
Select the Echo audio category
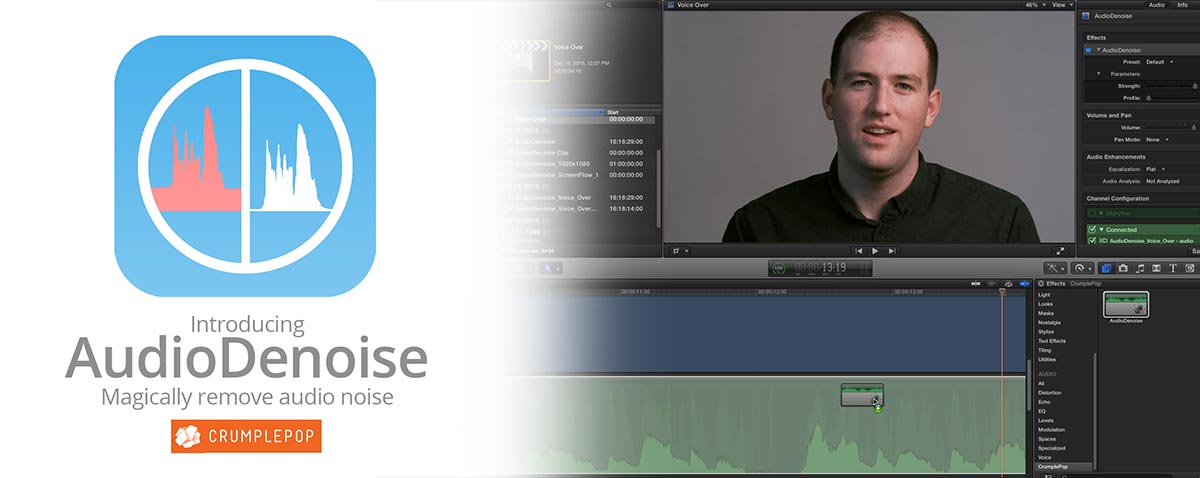coord(1044,401)
